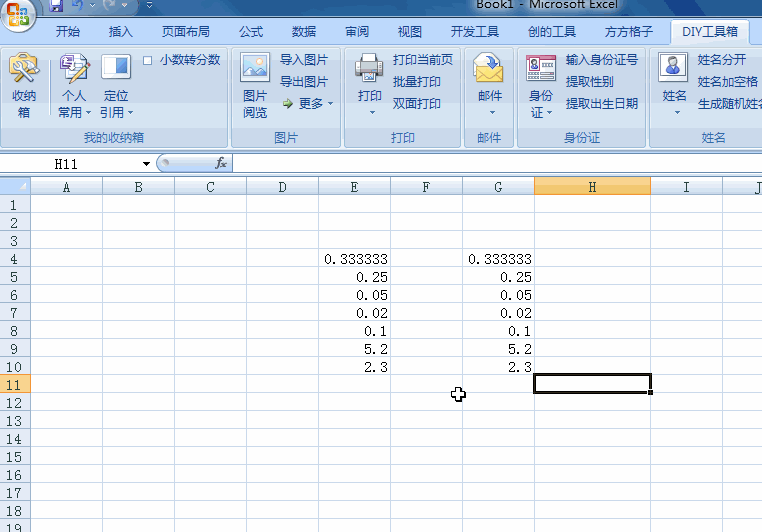Click 批量打印 batch print button
The height and width of the screenshot is (532, 762).
point(416,82)
